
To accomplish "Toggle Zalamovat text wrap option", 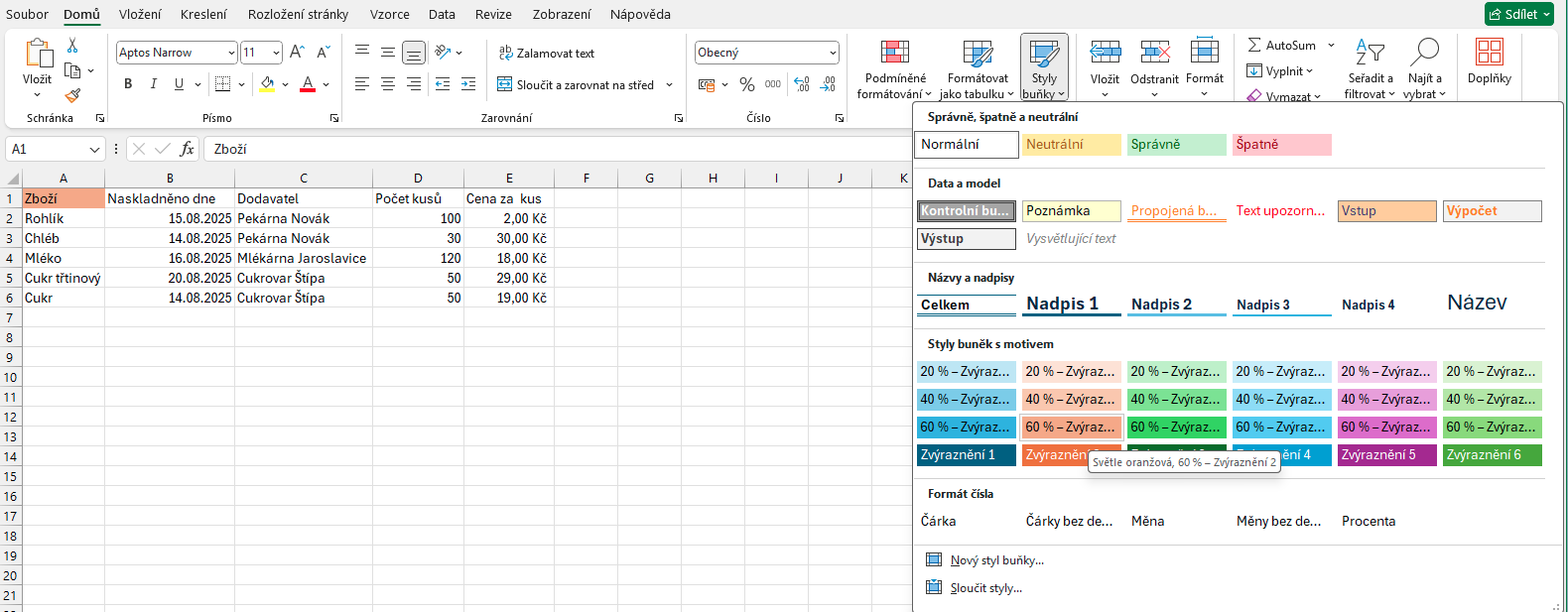I will [x=547, y=54].
